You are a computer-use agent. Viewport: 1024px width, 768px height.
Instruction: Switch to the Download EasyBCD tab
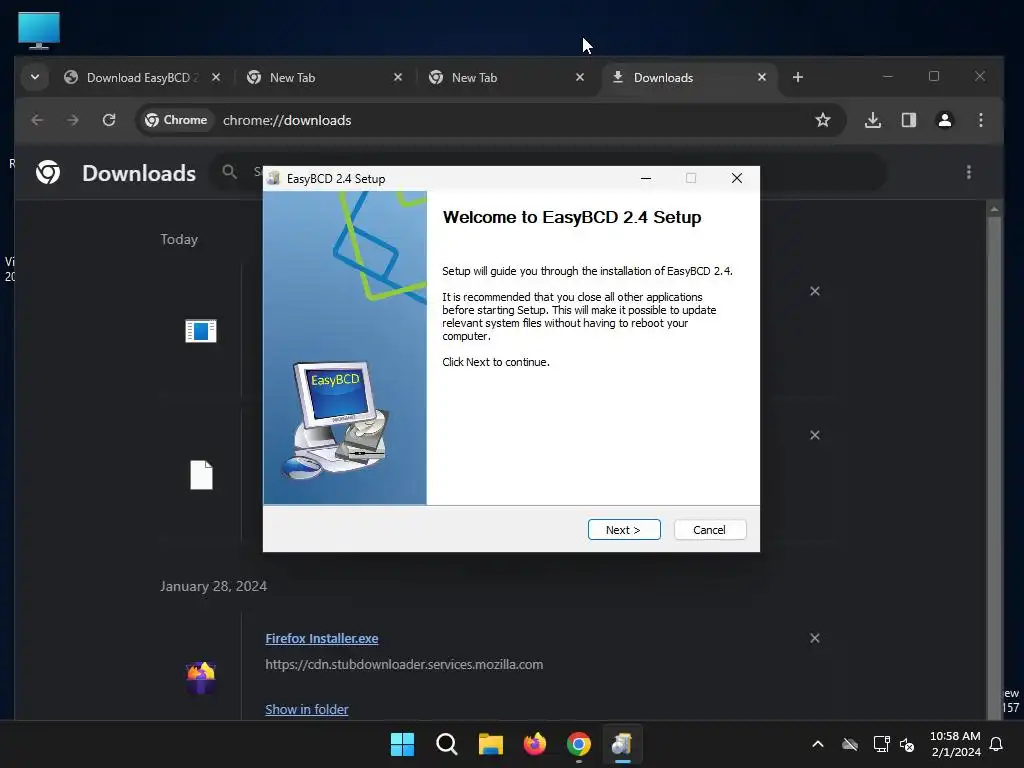pyautogui.click(x=142, y=78)
